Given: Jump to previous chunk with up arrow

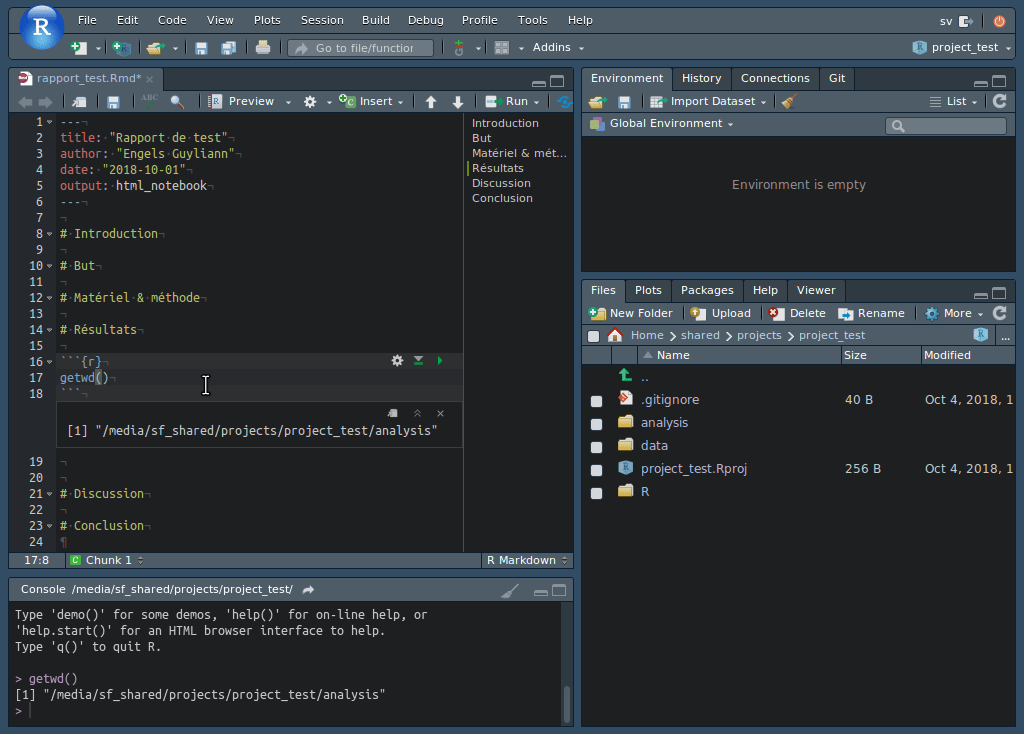Looking at the screenshot, I should pyautogui.click(x=430, y=102).
